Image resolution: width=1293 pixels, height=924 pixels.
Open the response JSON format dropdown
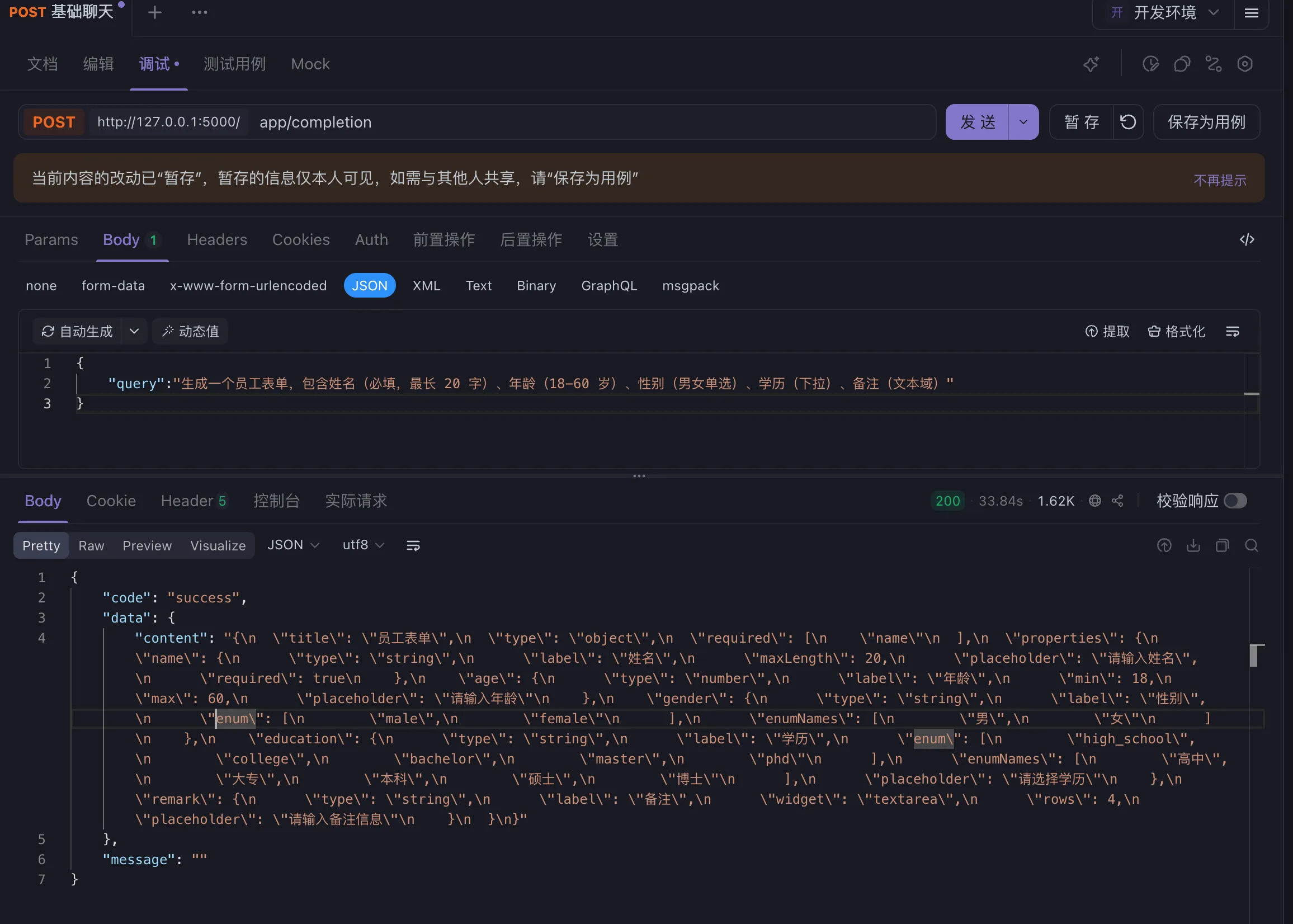click(293, 545)
